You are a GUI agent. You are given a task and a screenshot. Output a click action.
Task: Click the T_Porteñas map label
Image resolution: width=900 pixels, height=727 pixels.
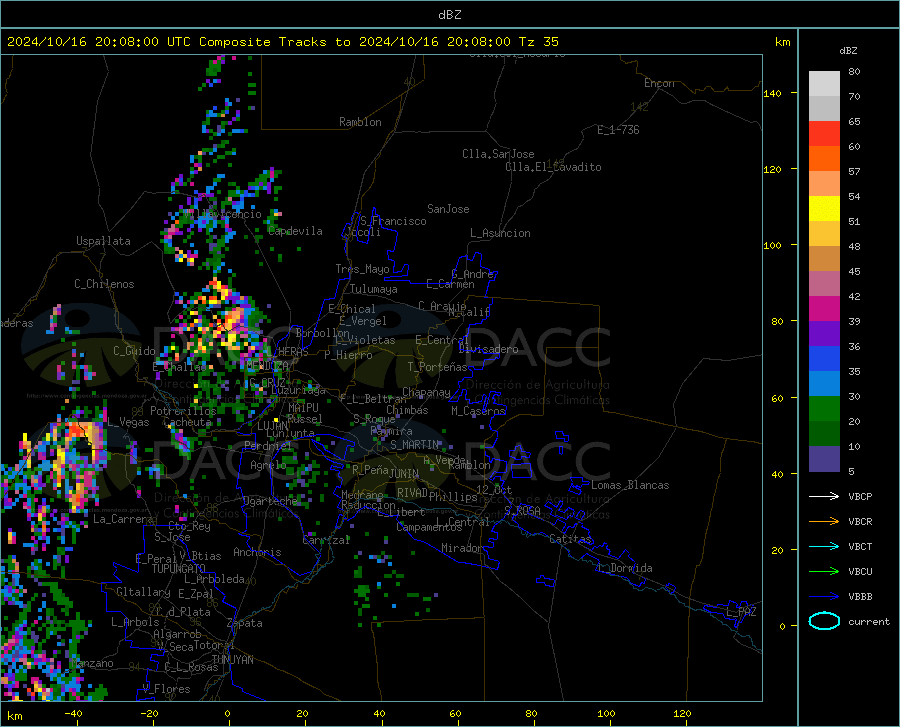tap(437, 367)
